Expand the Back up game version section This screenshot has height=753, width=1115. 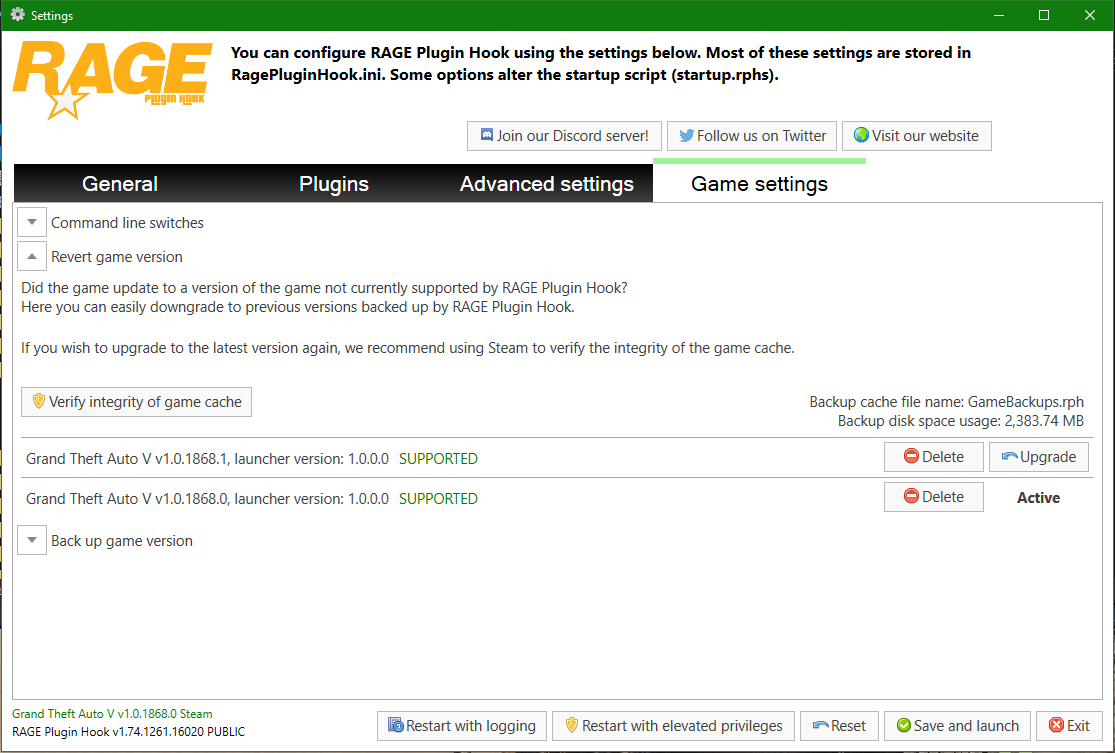pyautogui.click(x=32, y=540)
